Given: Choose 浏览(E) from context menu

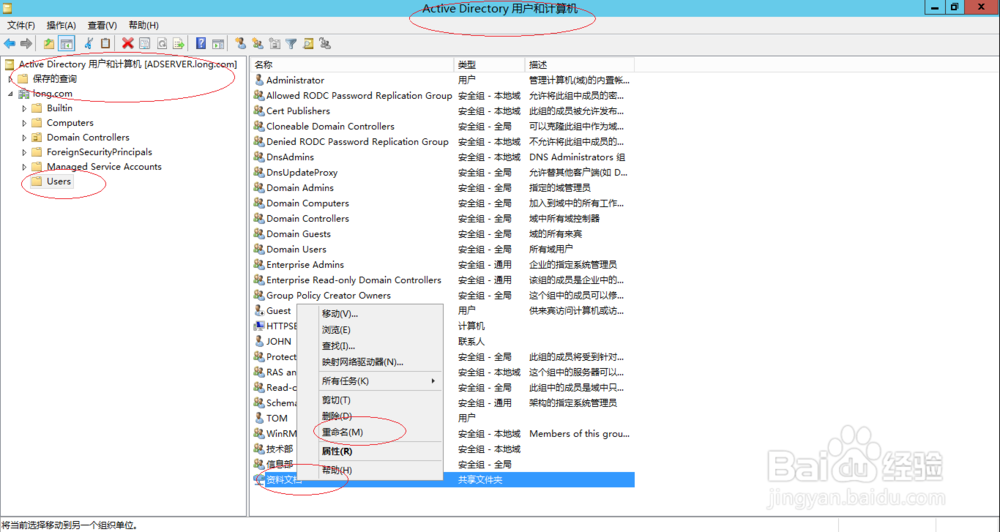Looking at the screenshot, I should (x=336, y=330).
